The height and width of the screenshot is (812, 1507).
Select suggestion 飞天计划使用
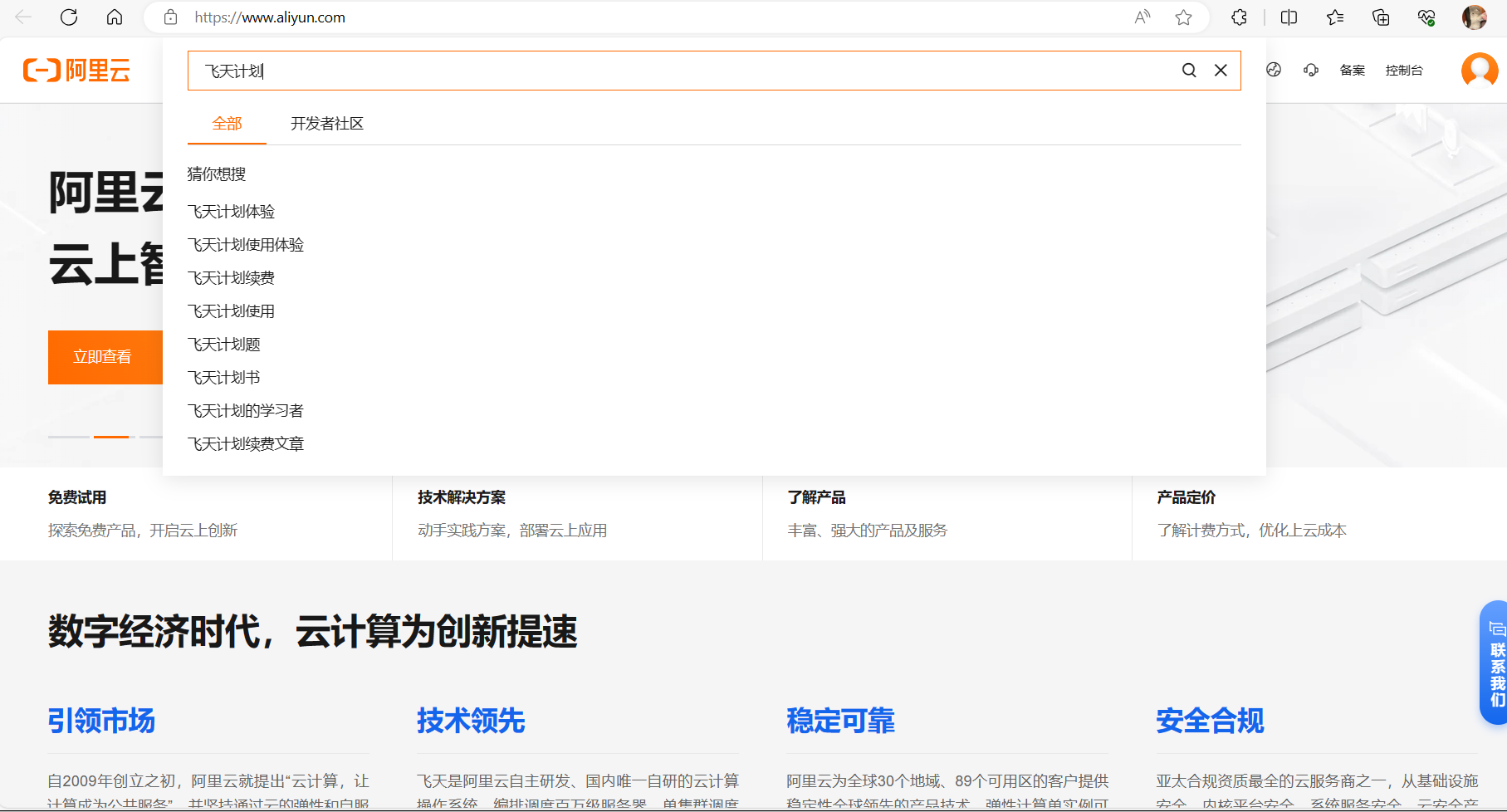tap(231, 311)
